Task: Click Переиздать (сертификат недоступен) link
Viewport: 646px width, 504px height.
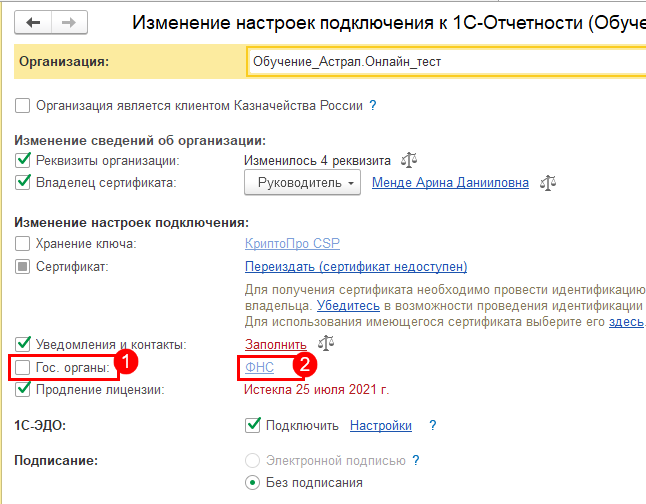Action: 355,267
